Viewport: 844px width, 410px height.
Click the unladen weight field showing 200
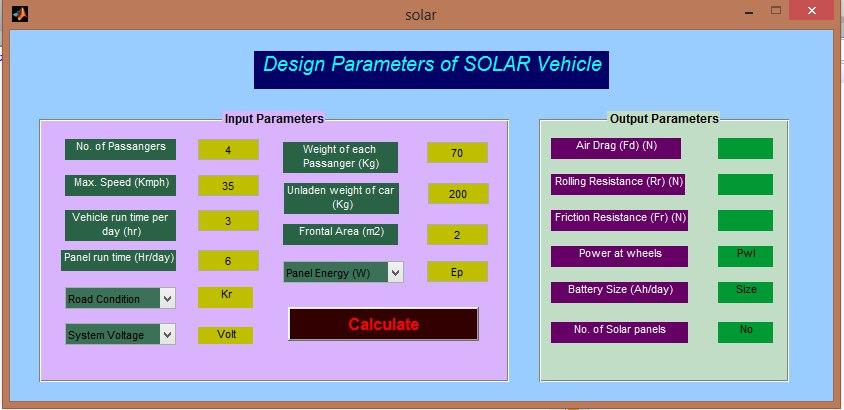(459, 194)
